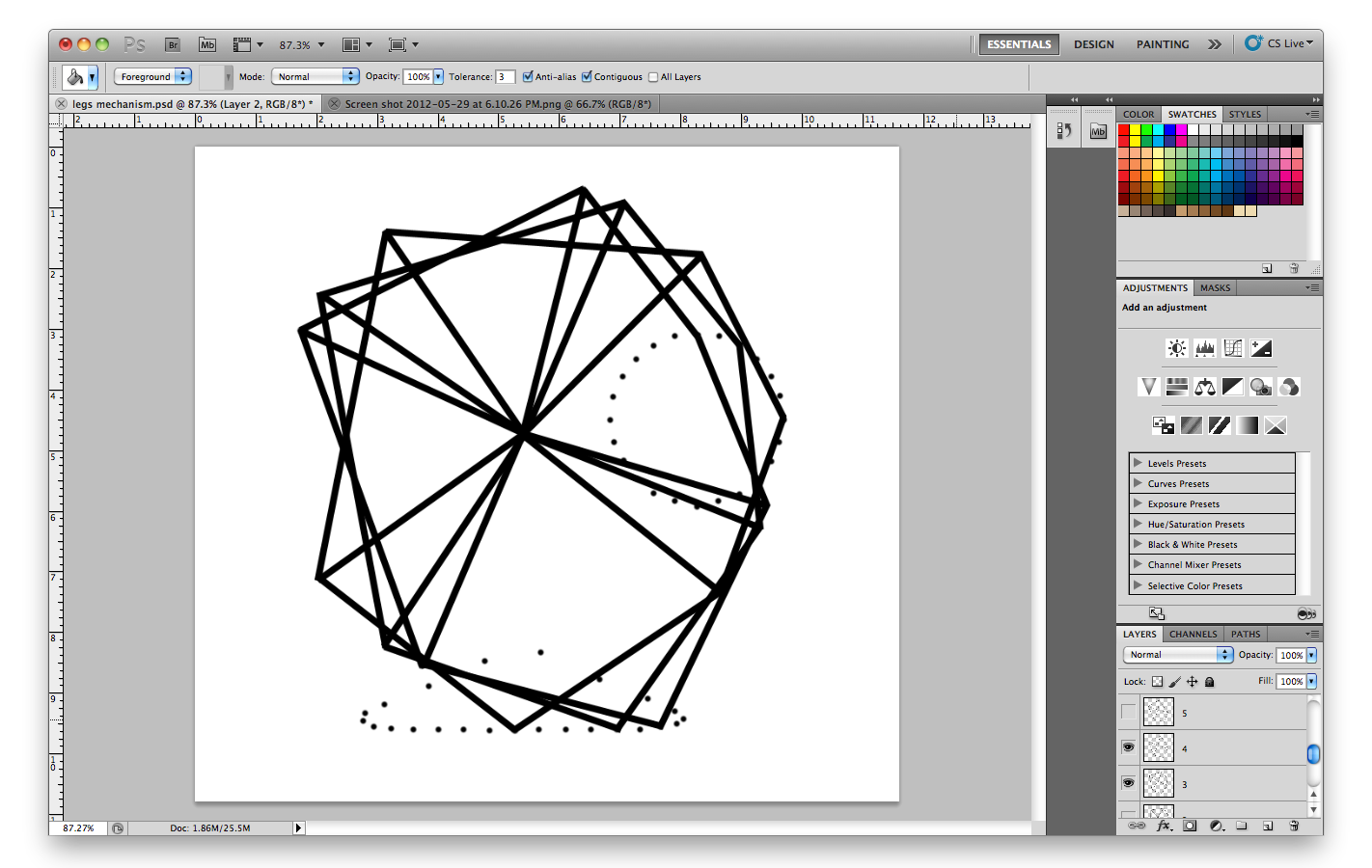1372x868 pixels.
Task: Show layer 5 via its visibility box
Action: pos(1128,713)
